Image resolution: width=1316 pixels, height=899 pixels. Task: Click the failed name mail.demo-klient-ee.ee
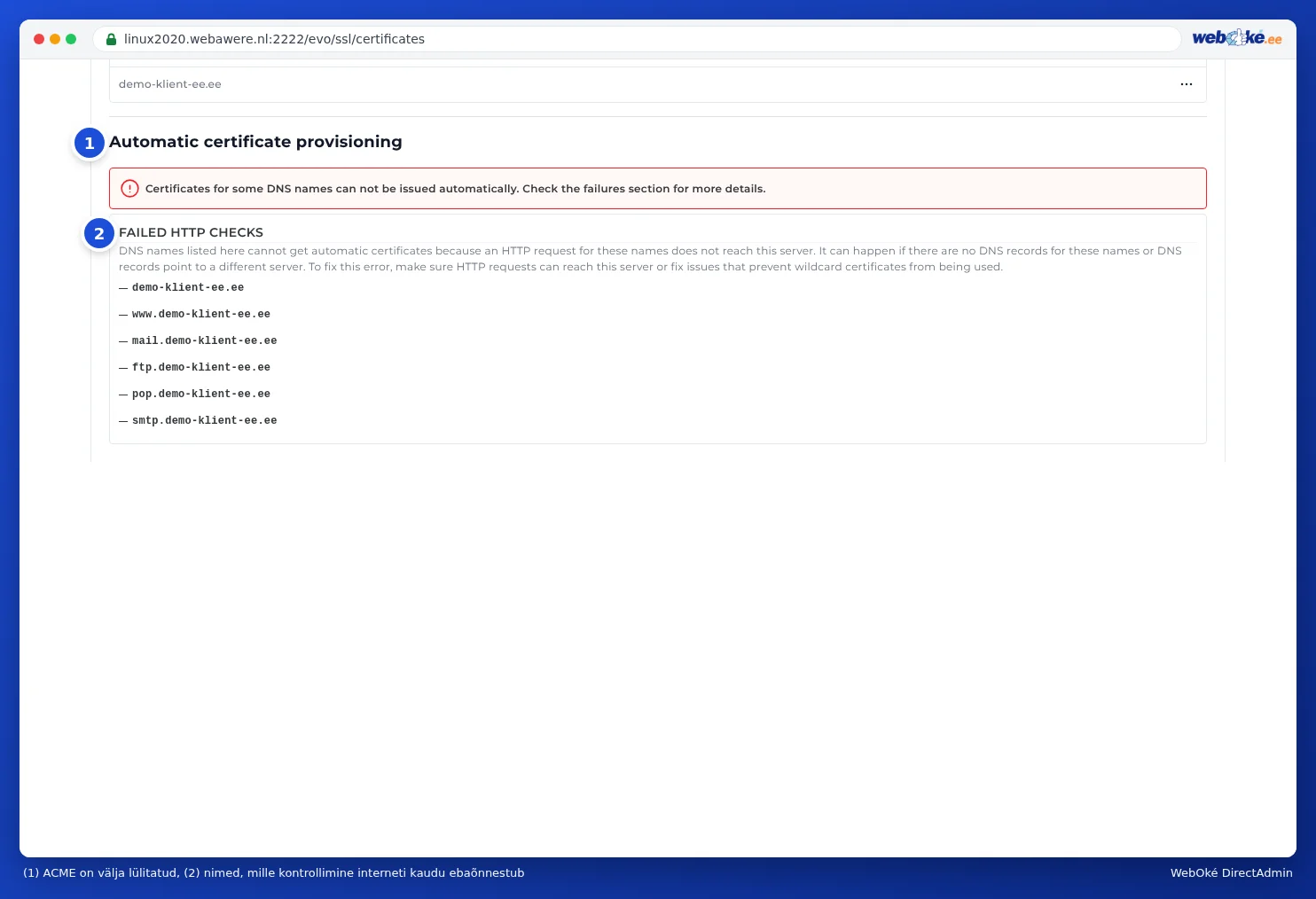click(205, 340)
